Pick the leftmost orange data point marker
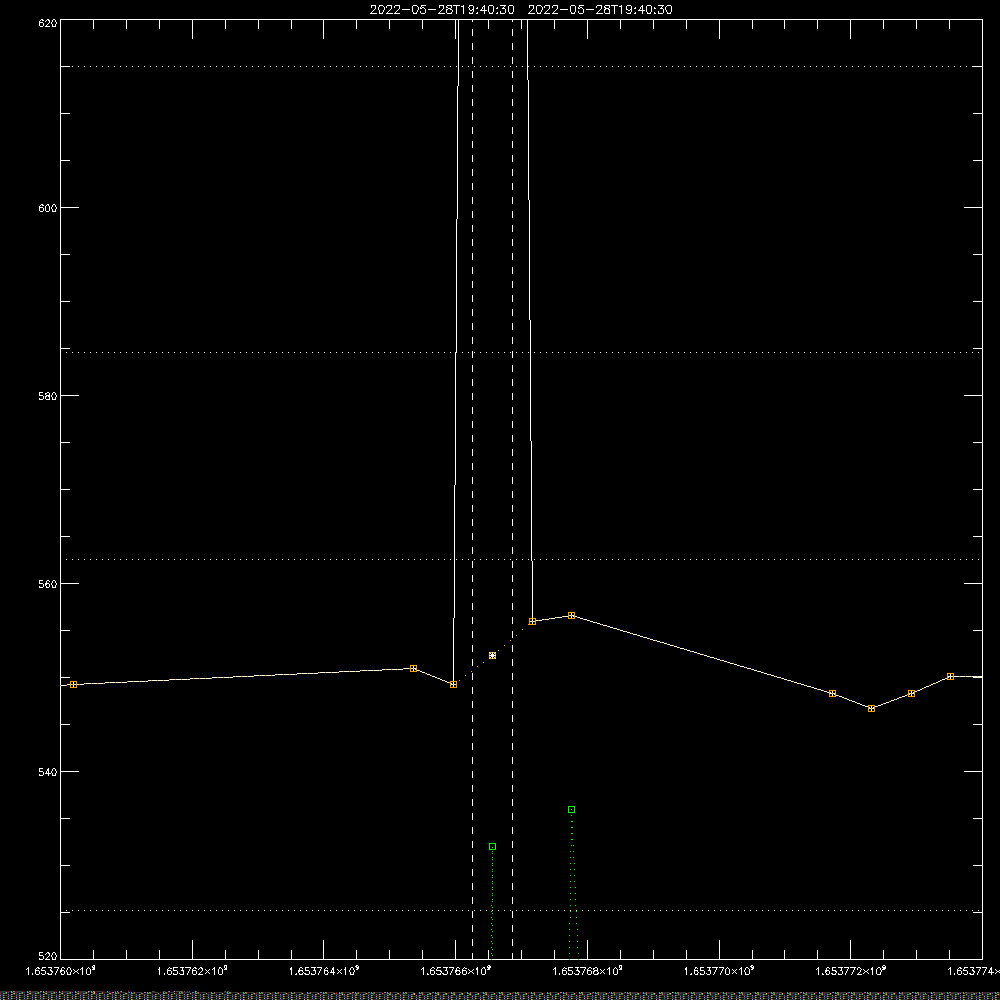Screen dimensions: 1000x1000 pyautogui.click(x=73, y=684)
